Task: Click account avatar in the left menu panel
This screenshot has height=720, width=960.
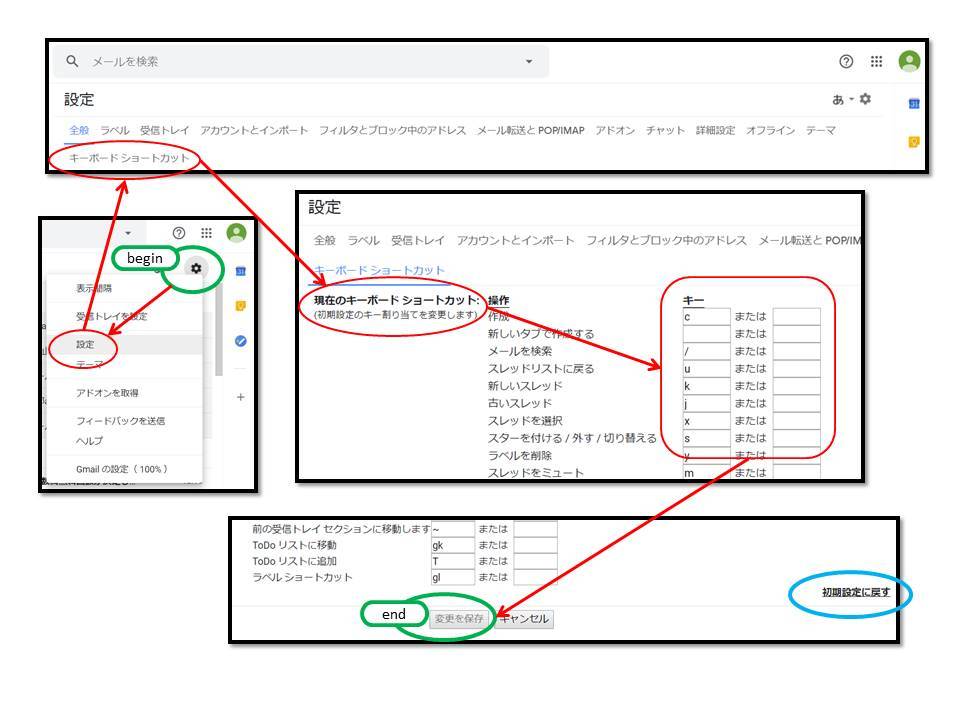Action: (236, 233)
